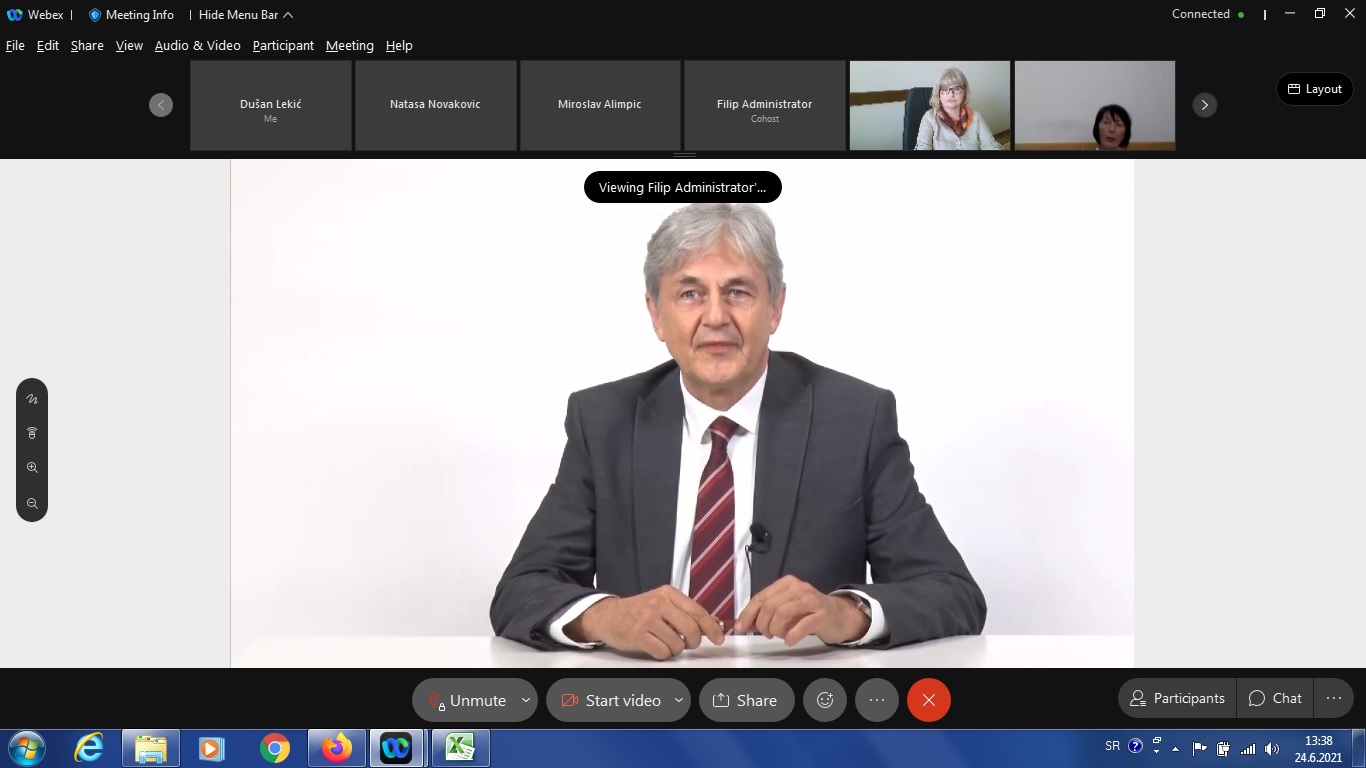Viewport: 1366px width, 768px height.
Task: Click the remote control icon in the side toolbar
Action: pos(32,433)
